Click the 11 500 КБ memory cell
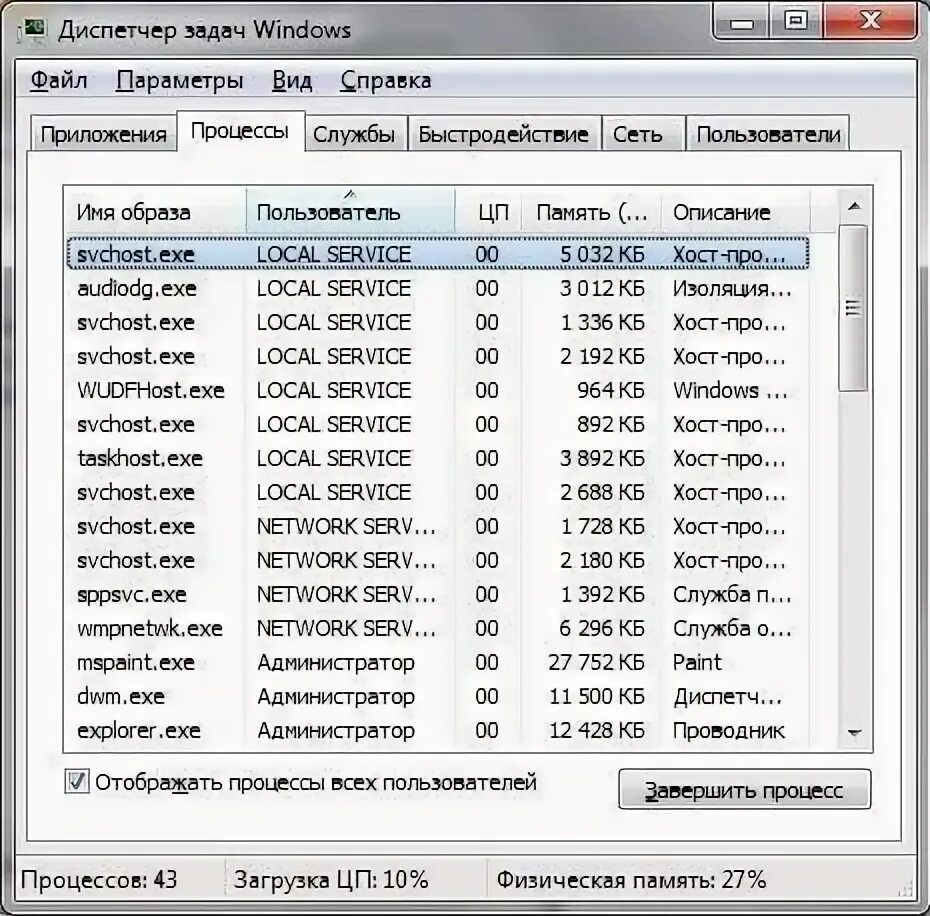Screen dimensions: 930x916 point(596,696)
